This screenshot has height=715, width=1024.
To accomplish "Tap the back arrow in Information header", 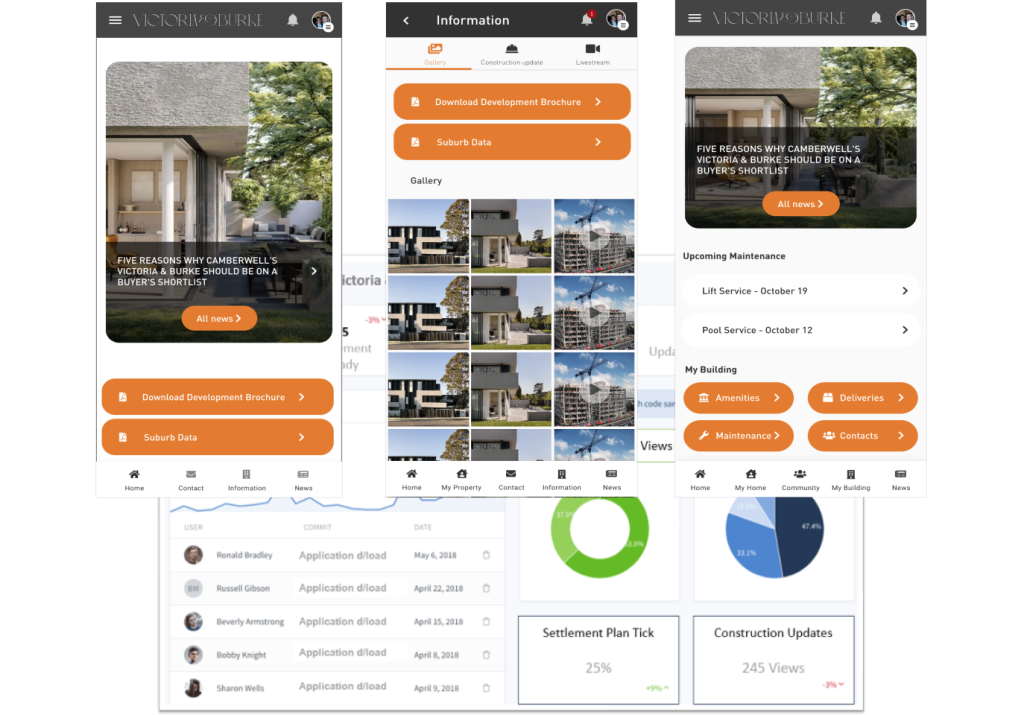I will click(406, 20).
